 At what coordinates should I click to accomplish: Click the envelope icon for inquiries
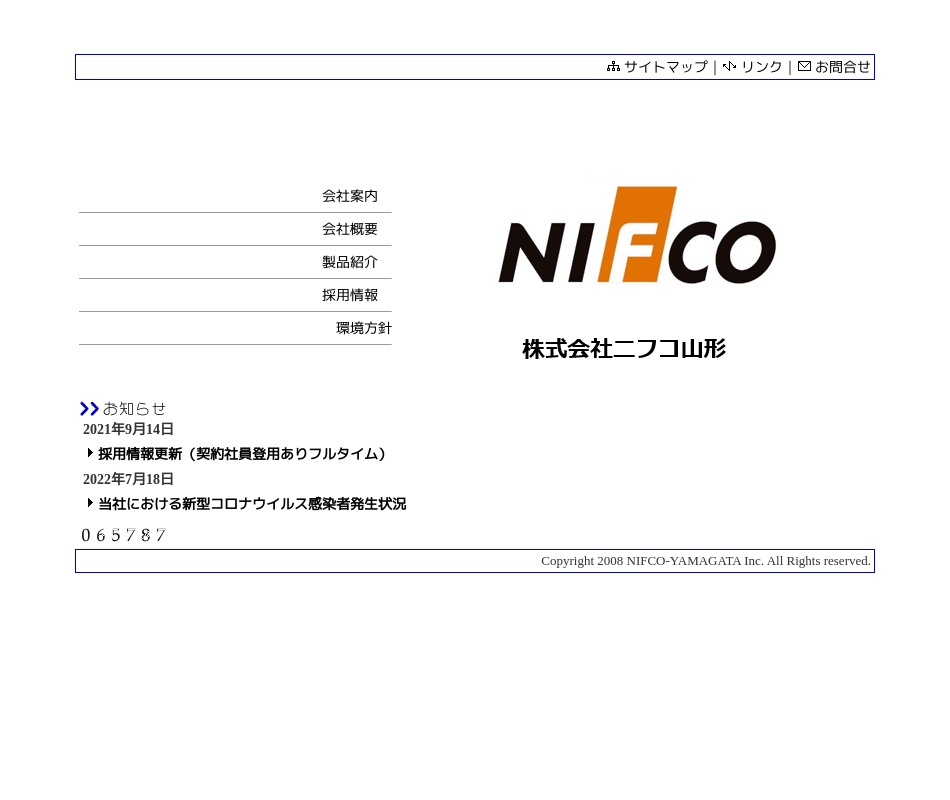click(804, 67)
